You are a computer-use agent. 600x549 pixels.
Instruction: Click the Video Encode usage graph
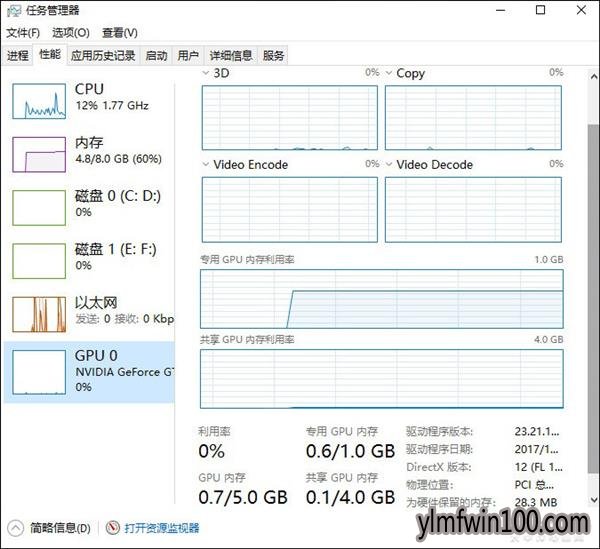290,210
